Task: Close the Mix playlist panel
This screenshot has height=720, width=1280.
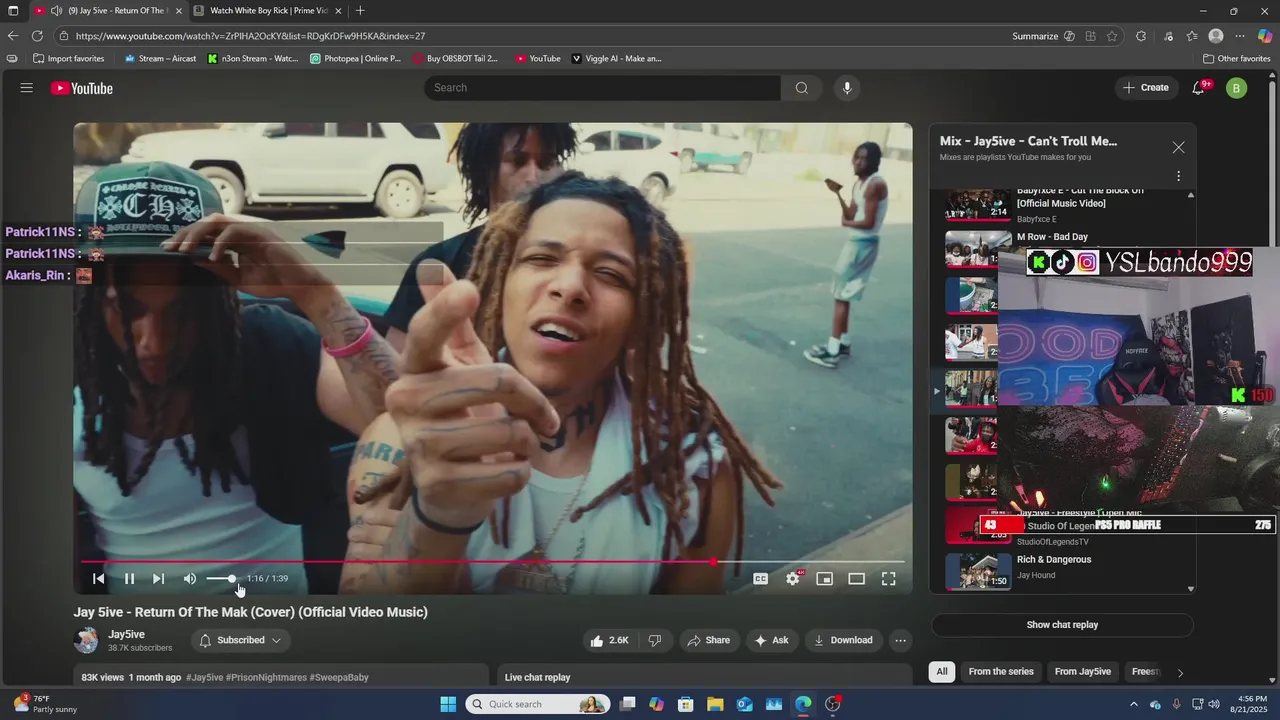Action: click(1178, 147)
